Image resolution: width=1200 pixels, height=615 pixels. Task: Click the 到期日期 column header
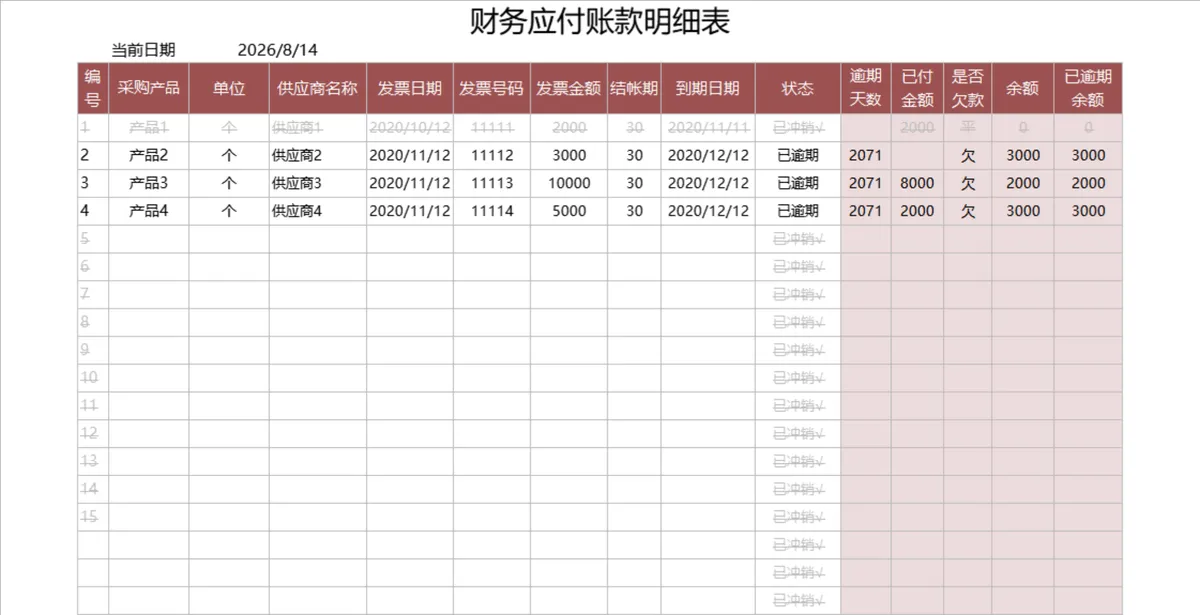coord(708,88)
